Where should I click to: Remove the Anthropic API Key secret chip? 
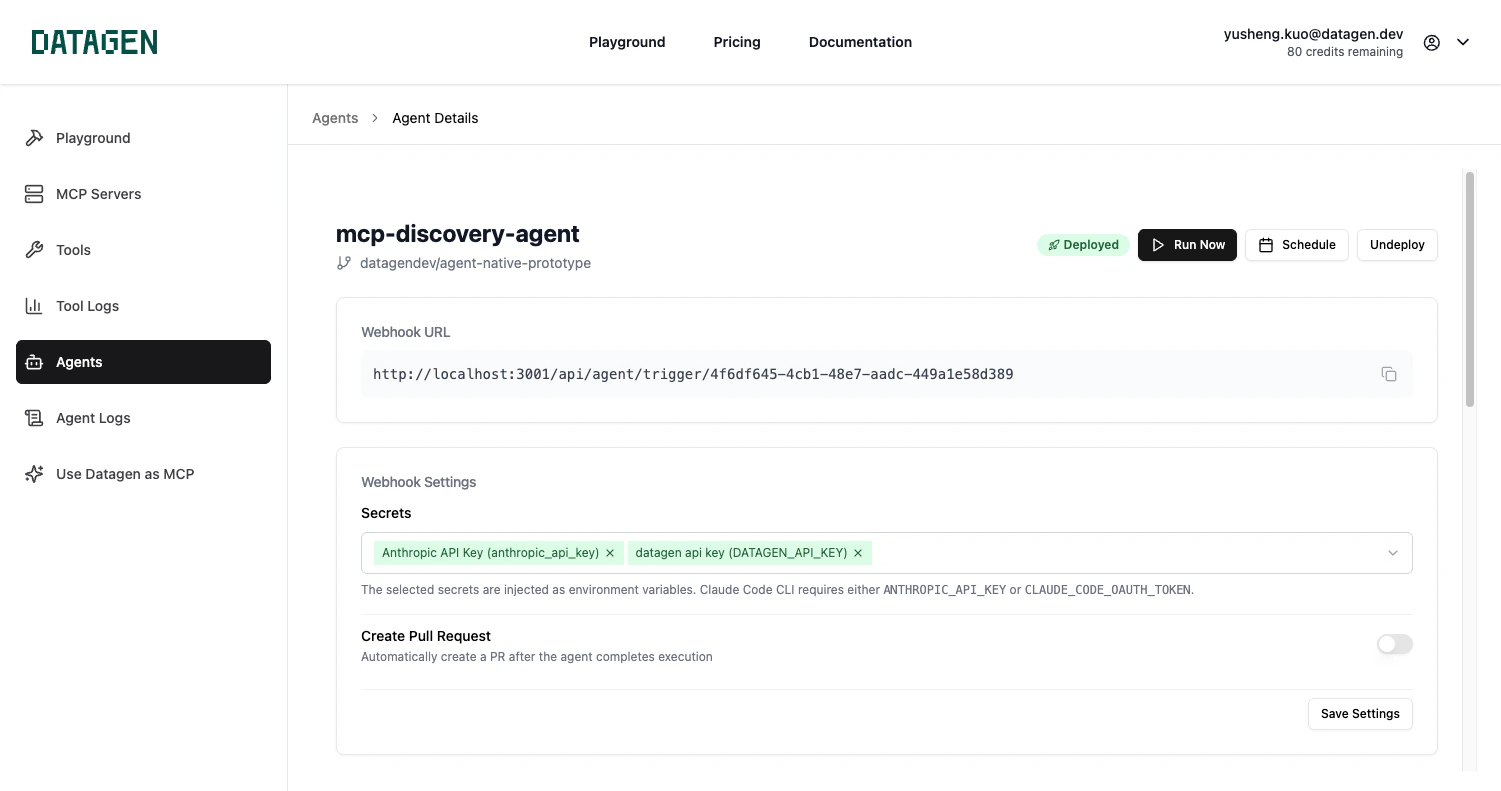[x=610, y=552]
